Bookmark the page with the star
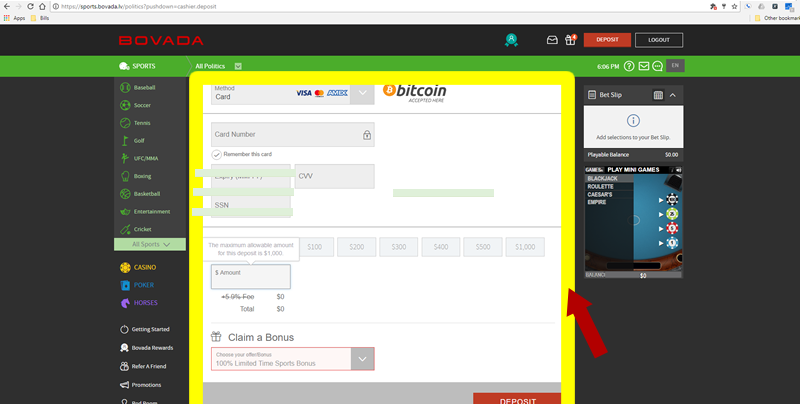The image size is (800, 404). coord(734,7)
